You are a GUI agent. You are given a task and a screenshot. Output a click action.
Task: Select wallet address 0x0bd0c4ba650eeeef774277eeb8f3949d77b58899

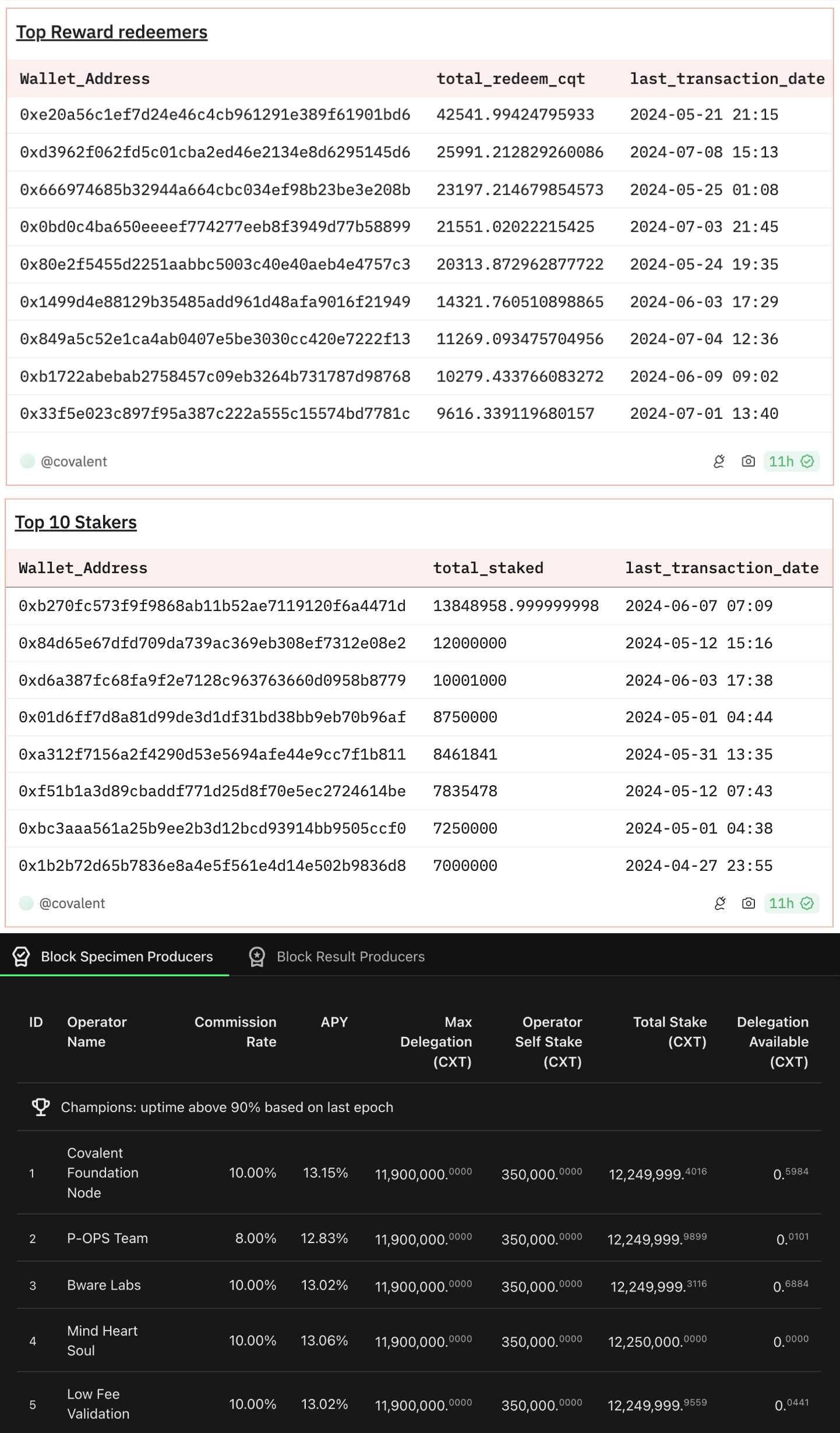215,227
